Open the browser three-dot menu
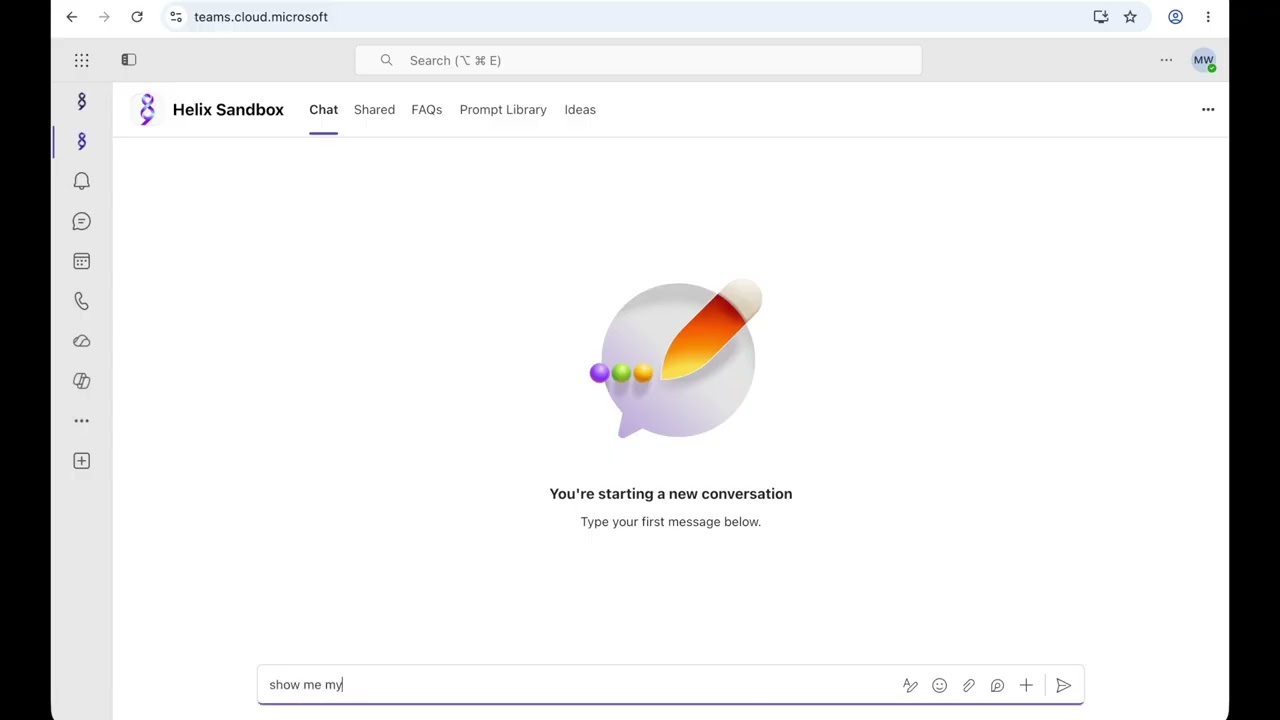The image size is (1280, 720). 1208,17
